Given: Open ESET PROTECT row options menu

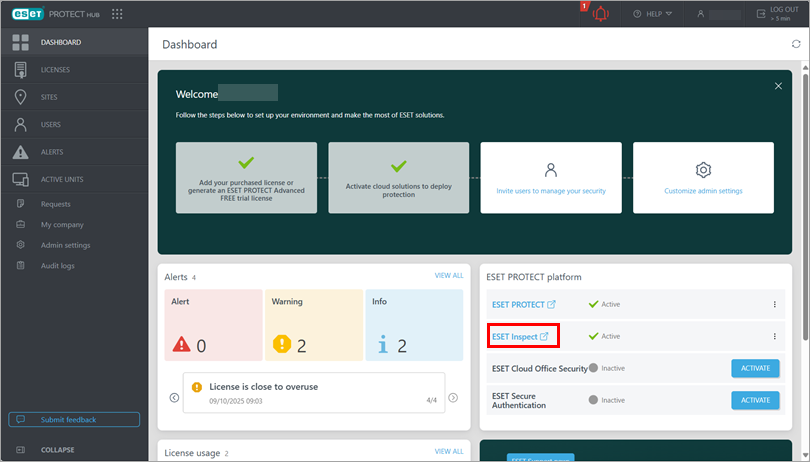Looking at the screenshot, I should coord(774,304).
